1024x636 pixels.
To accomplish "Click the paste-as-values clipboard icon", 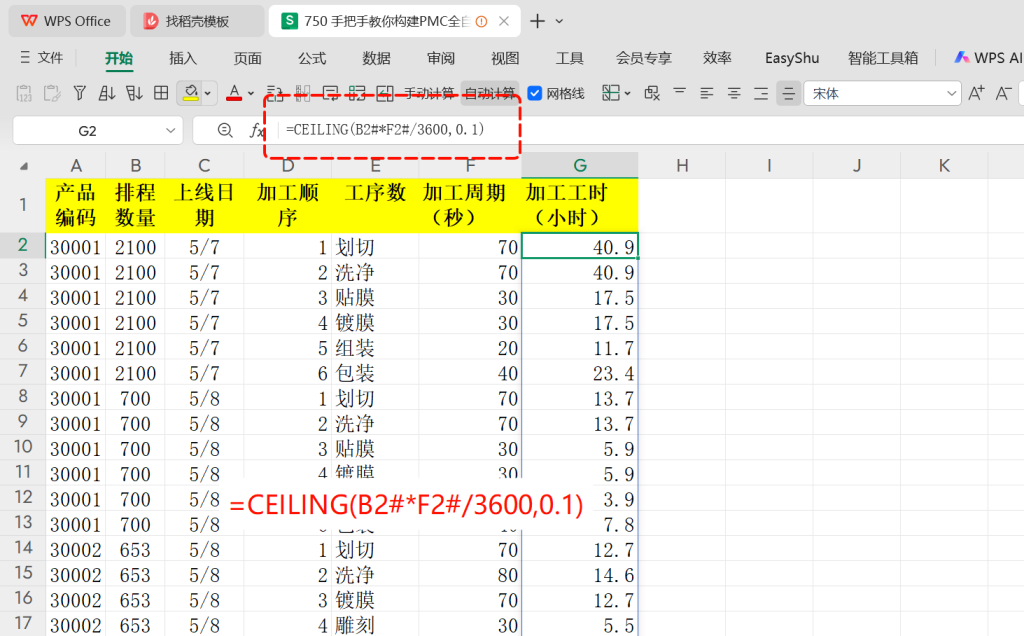I will pos(24,93).
